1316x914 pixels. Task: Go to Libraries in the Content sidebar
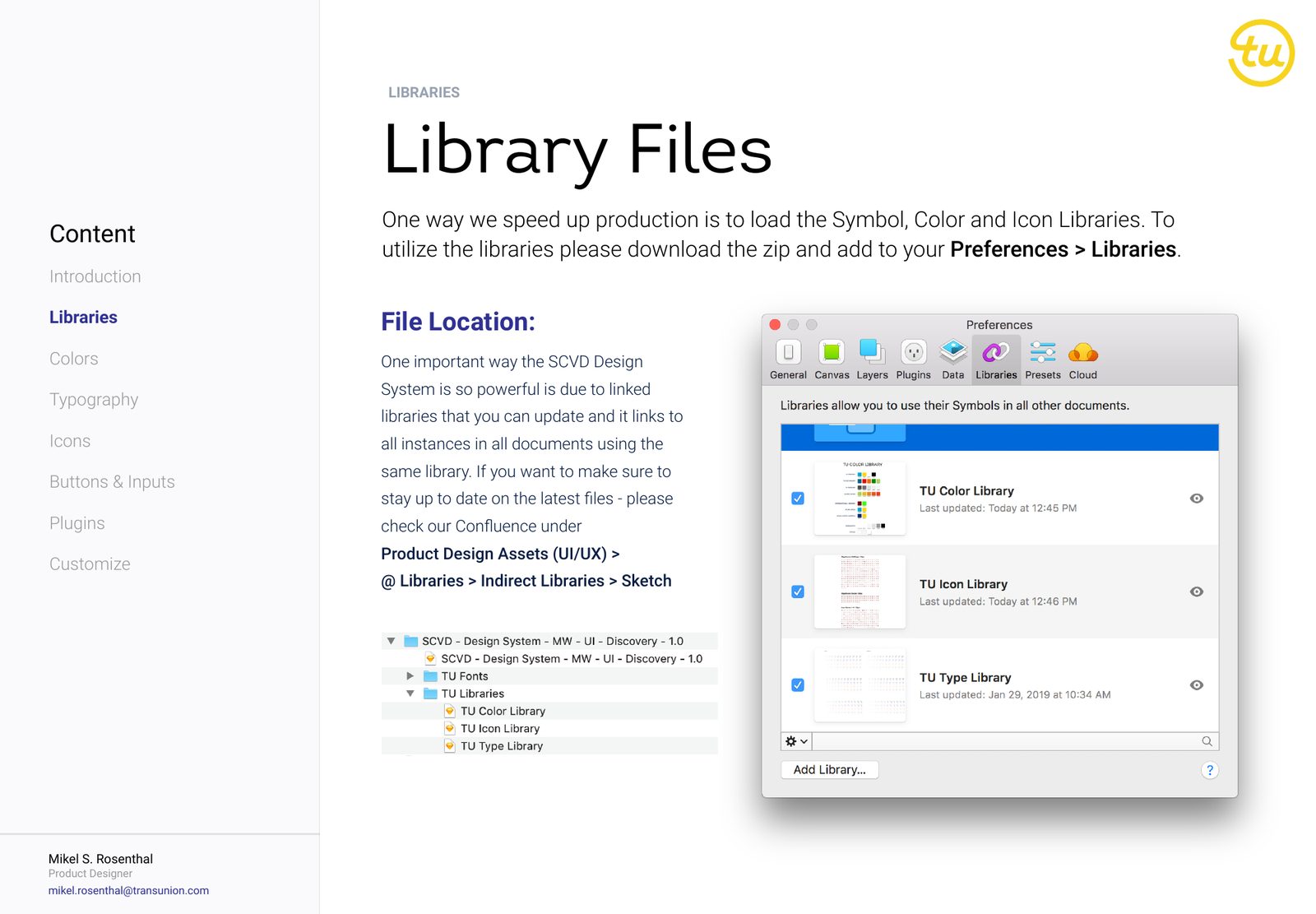click(83, 318)
